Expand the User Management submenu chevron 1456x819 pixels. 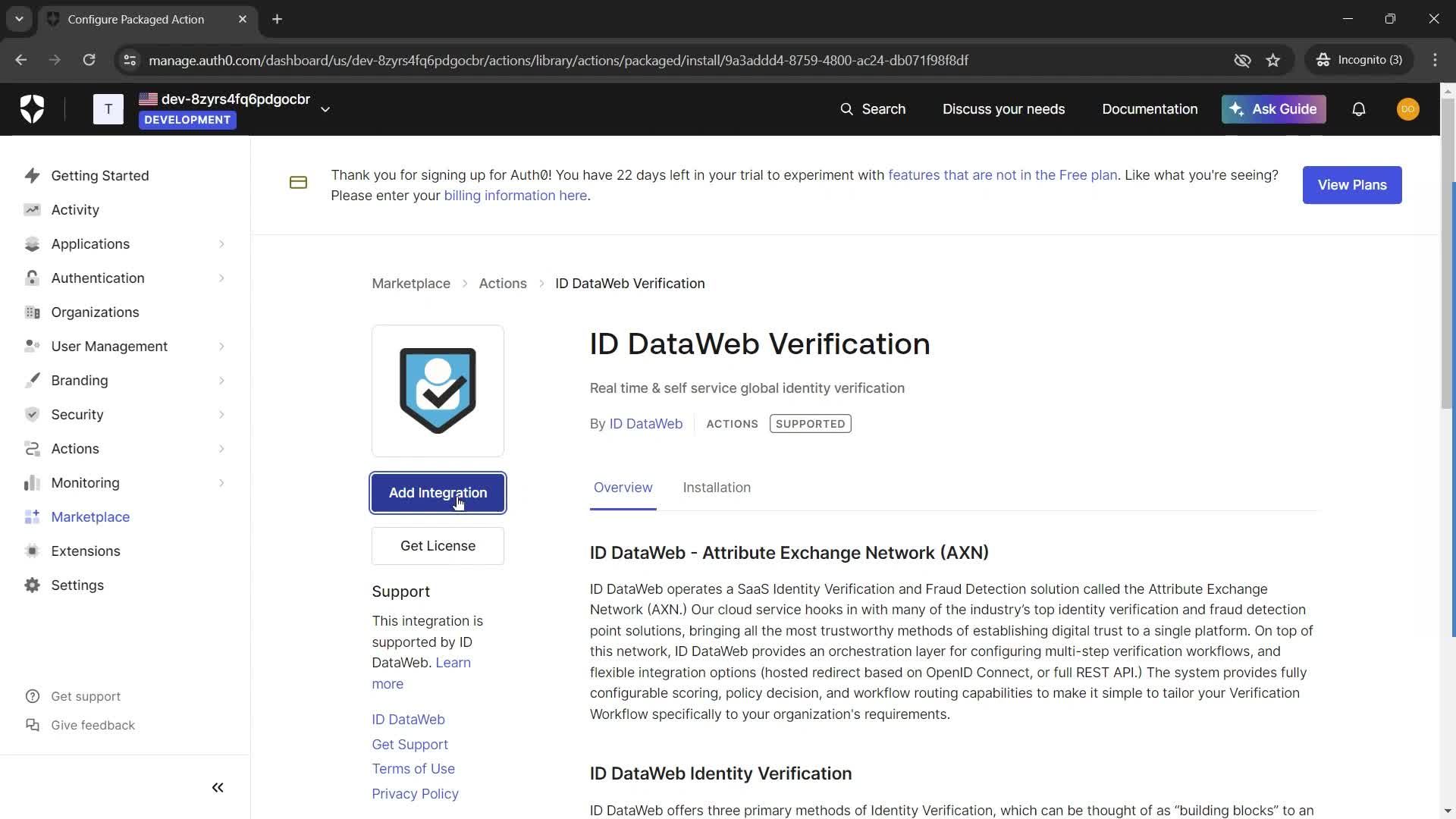(x=221, y=347)
